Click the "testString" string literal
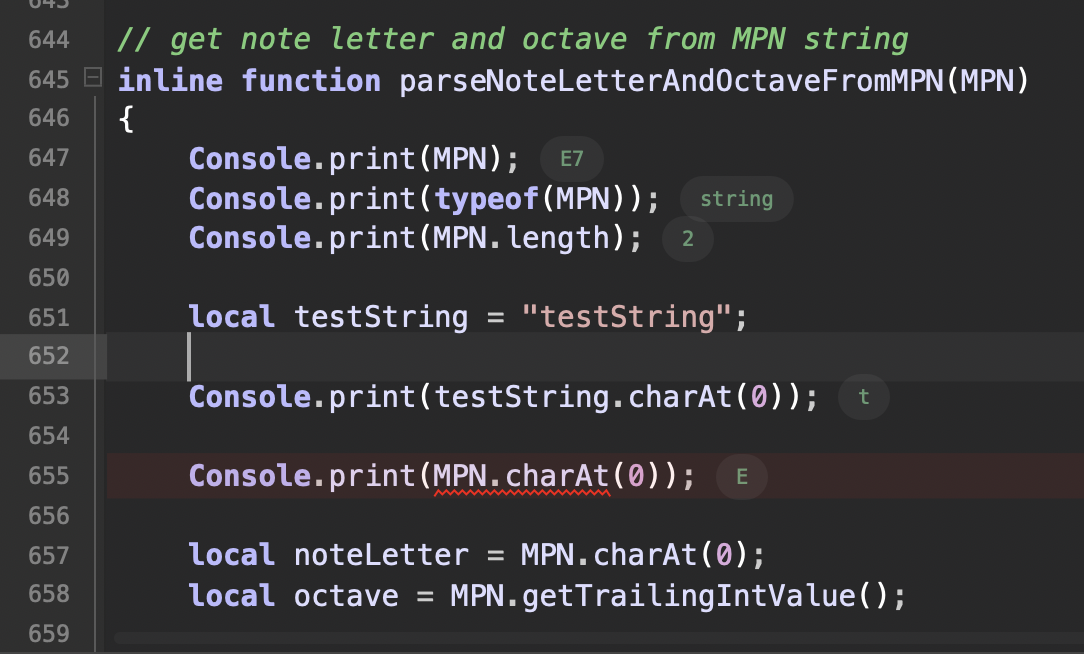Viewport: 1084px width, 654px height. [x=626, y=317]
